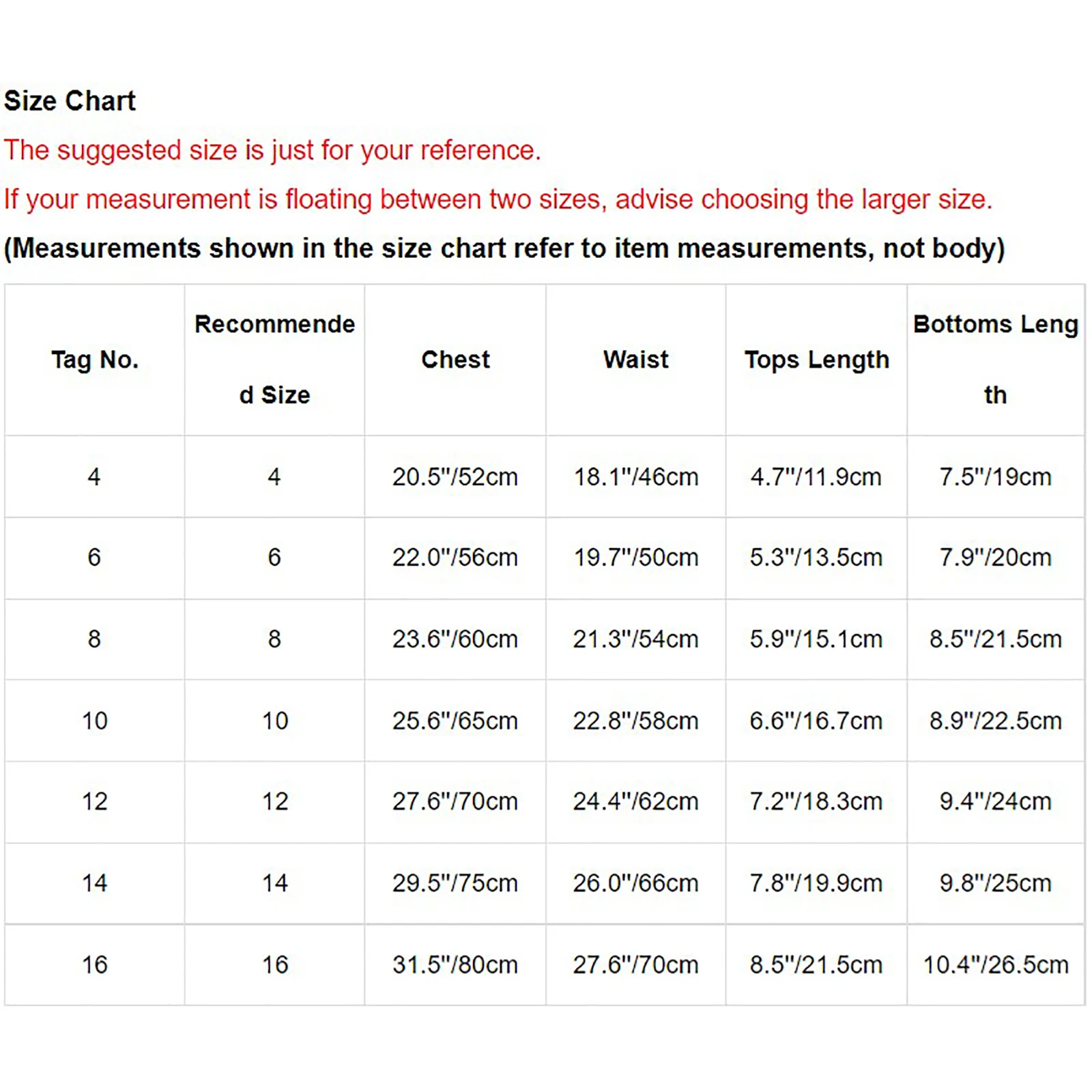Viewport: 1092px width, 1092px height.
Task: Select chest value 27.6"/70cm cell
Action: pyautogui.click(x=455, y=801)
